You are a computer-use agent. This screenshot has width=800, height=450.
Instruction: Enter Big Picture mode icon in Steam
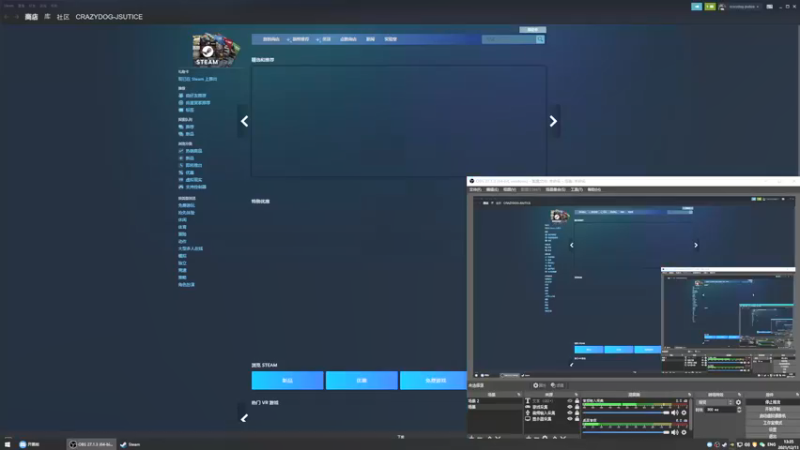(769, 7)
